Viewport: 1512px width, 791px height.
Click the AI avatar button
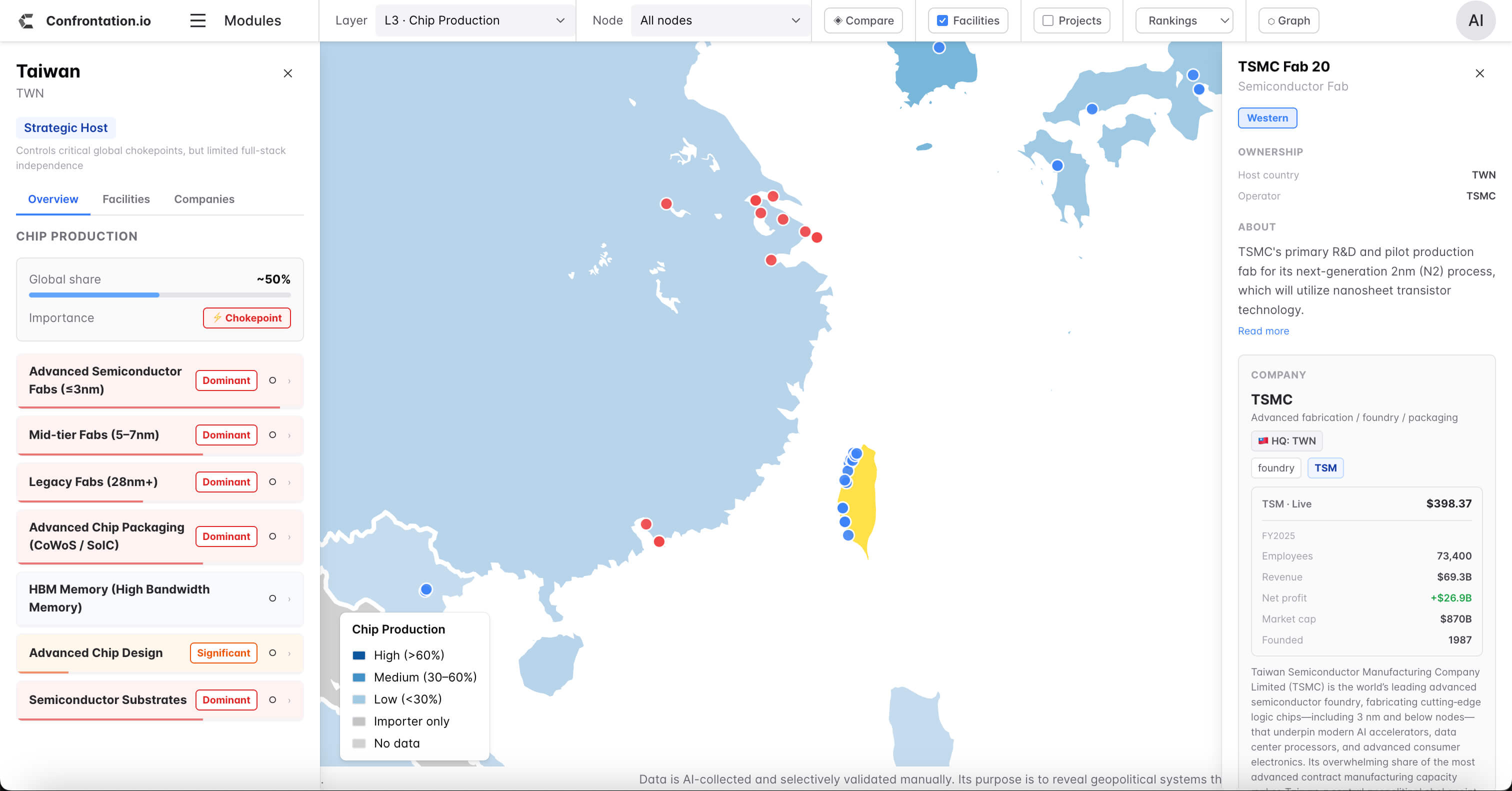point(1475,20)
